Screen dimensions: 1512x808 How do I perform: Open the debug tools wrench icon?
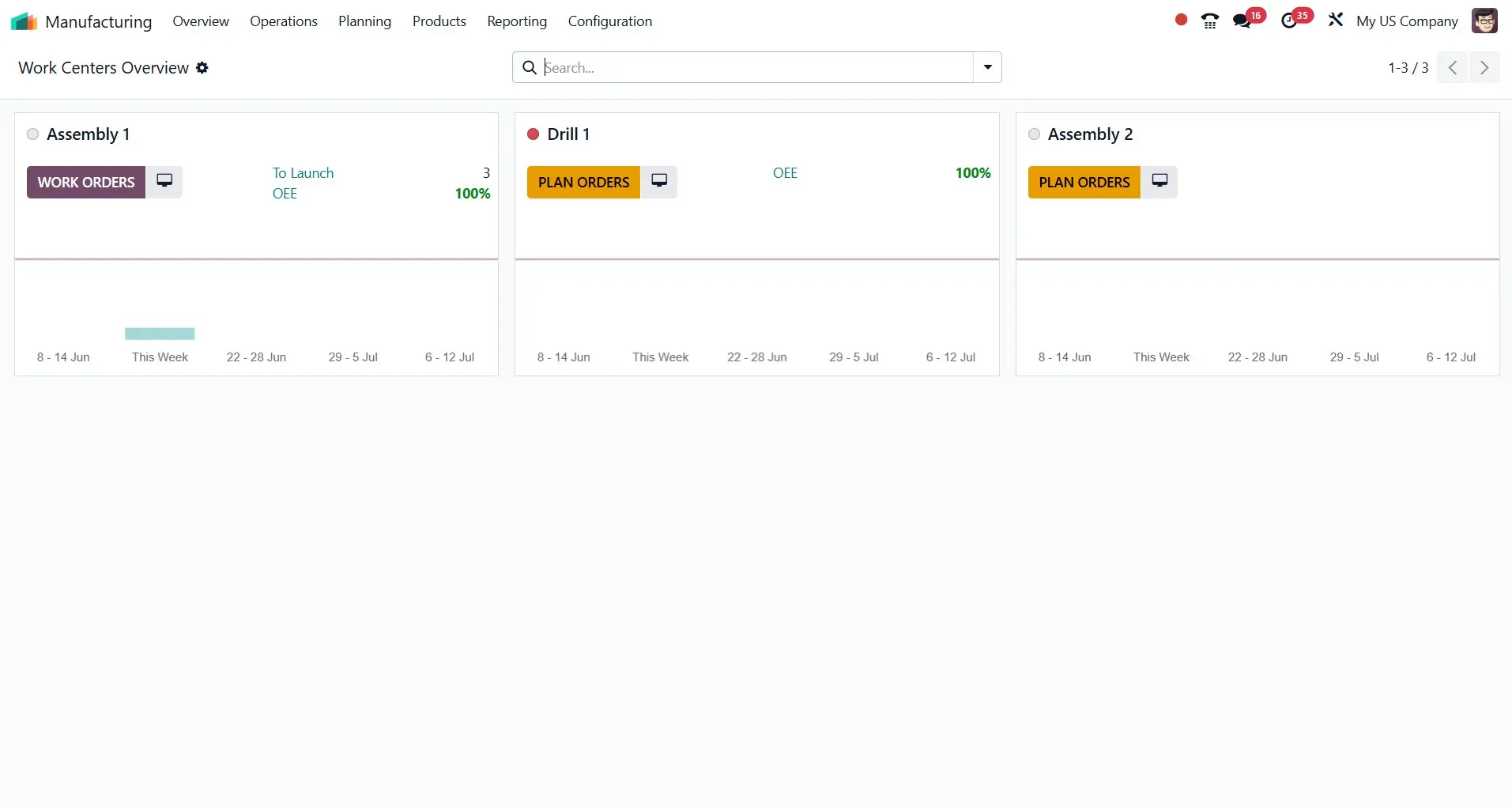click(1336, 21)
